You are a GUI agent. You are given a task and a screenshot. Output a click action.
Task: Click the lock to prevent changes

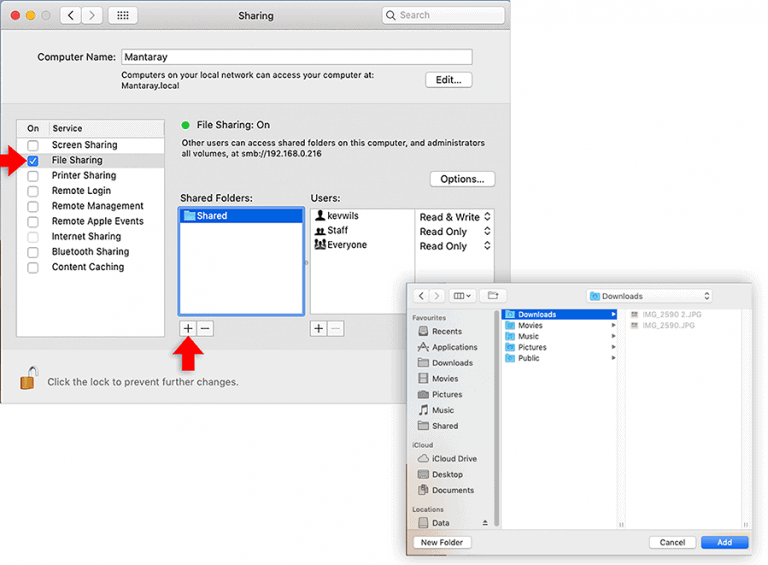coord(29,378)
